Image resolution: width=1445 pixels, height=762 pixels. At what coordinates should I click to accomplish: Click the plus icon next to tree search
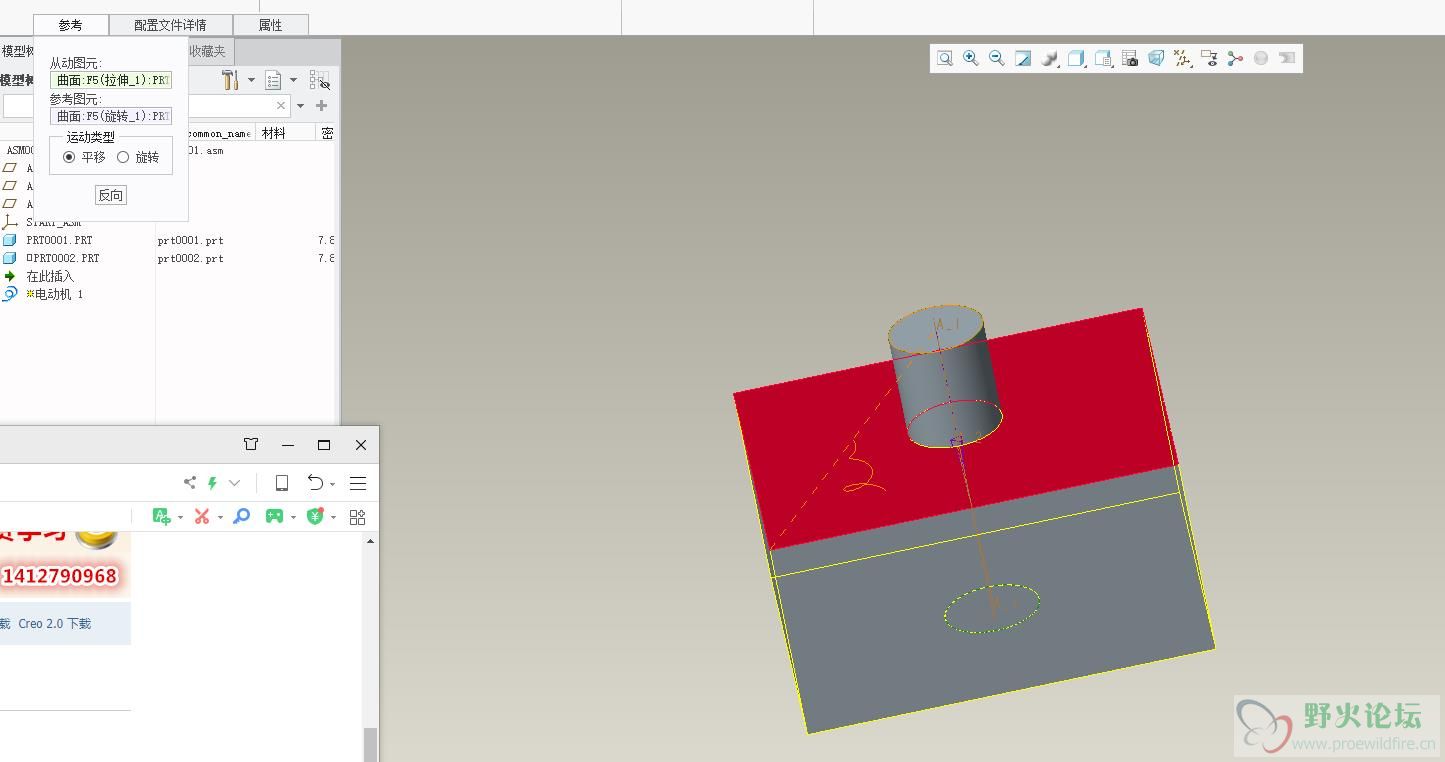(x=322, y=106)
